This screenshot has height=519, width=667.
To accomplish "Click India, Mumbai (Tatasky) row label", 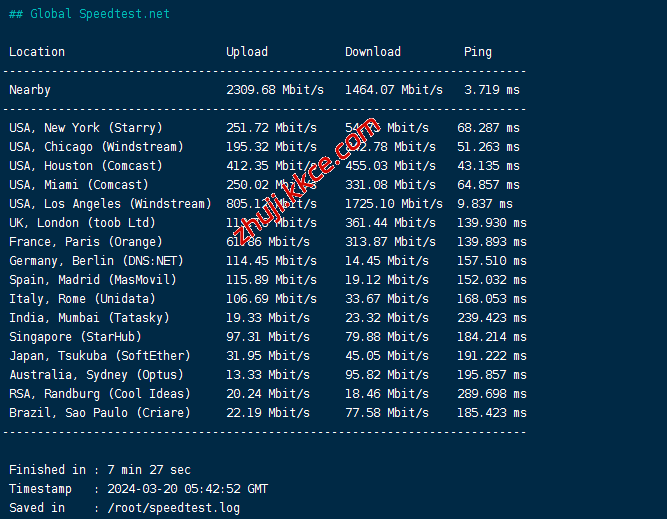I will coord(89,318).
